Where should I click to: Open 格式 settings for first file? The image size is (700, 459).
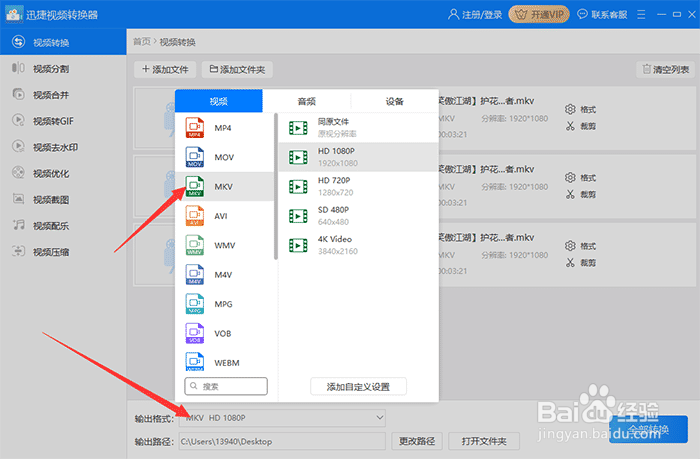pos(580,109)
